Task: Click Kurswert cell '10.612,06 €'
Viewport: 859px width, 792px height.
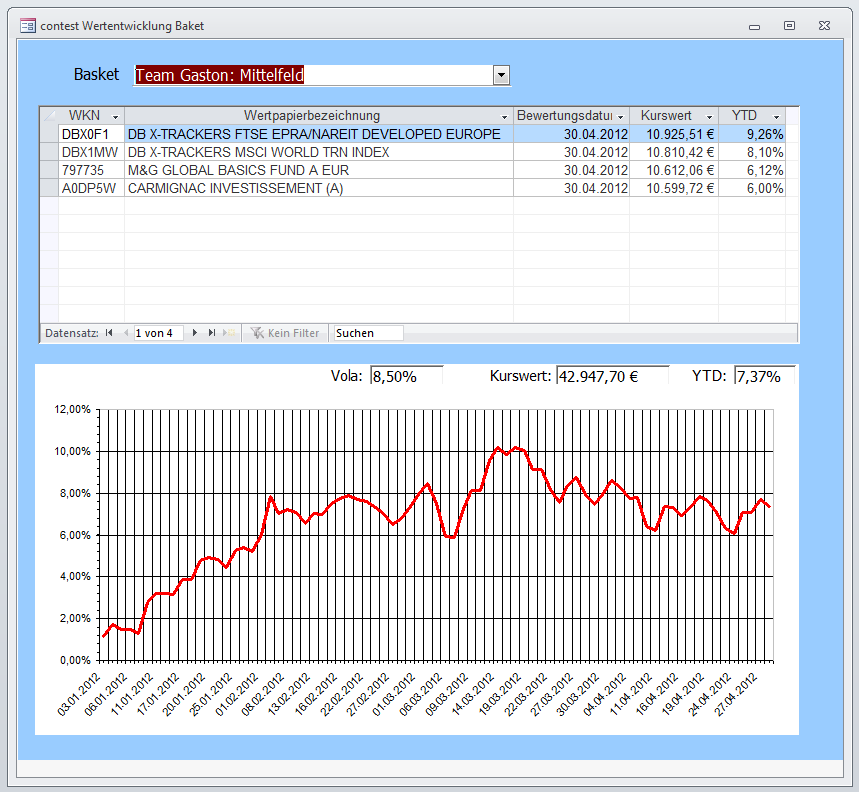Action: [674, 170]
